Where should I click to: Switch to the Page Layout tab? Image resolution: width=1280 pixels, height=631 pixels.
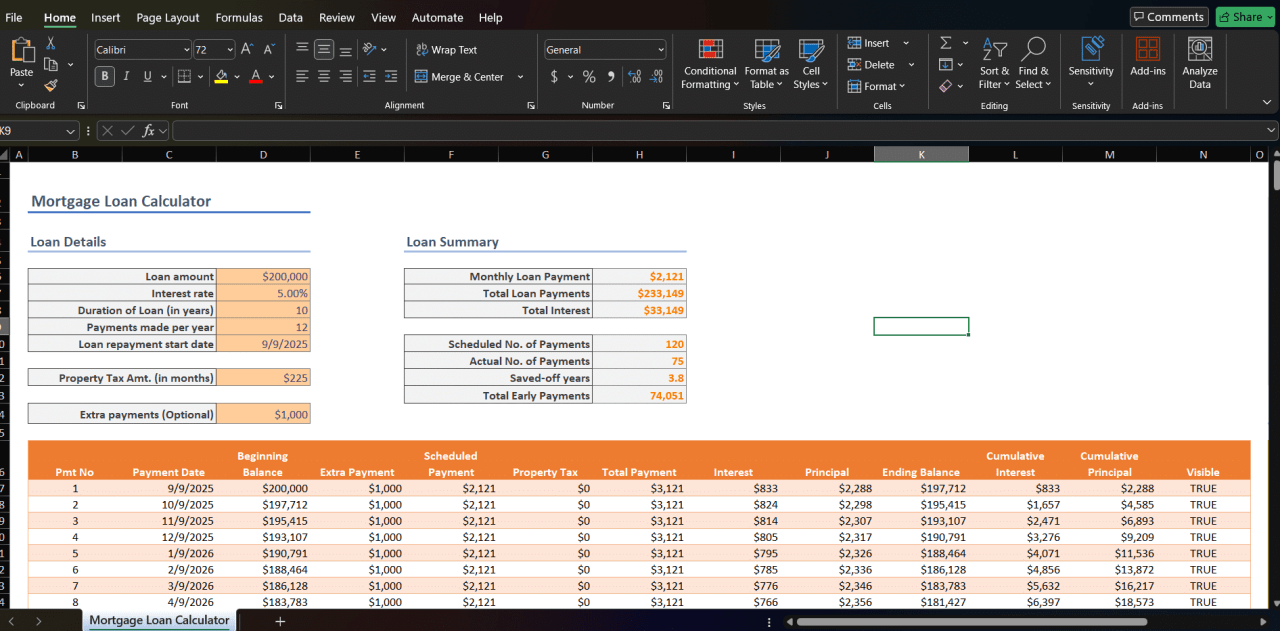(x=168, y=17)
